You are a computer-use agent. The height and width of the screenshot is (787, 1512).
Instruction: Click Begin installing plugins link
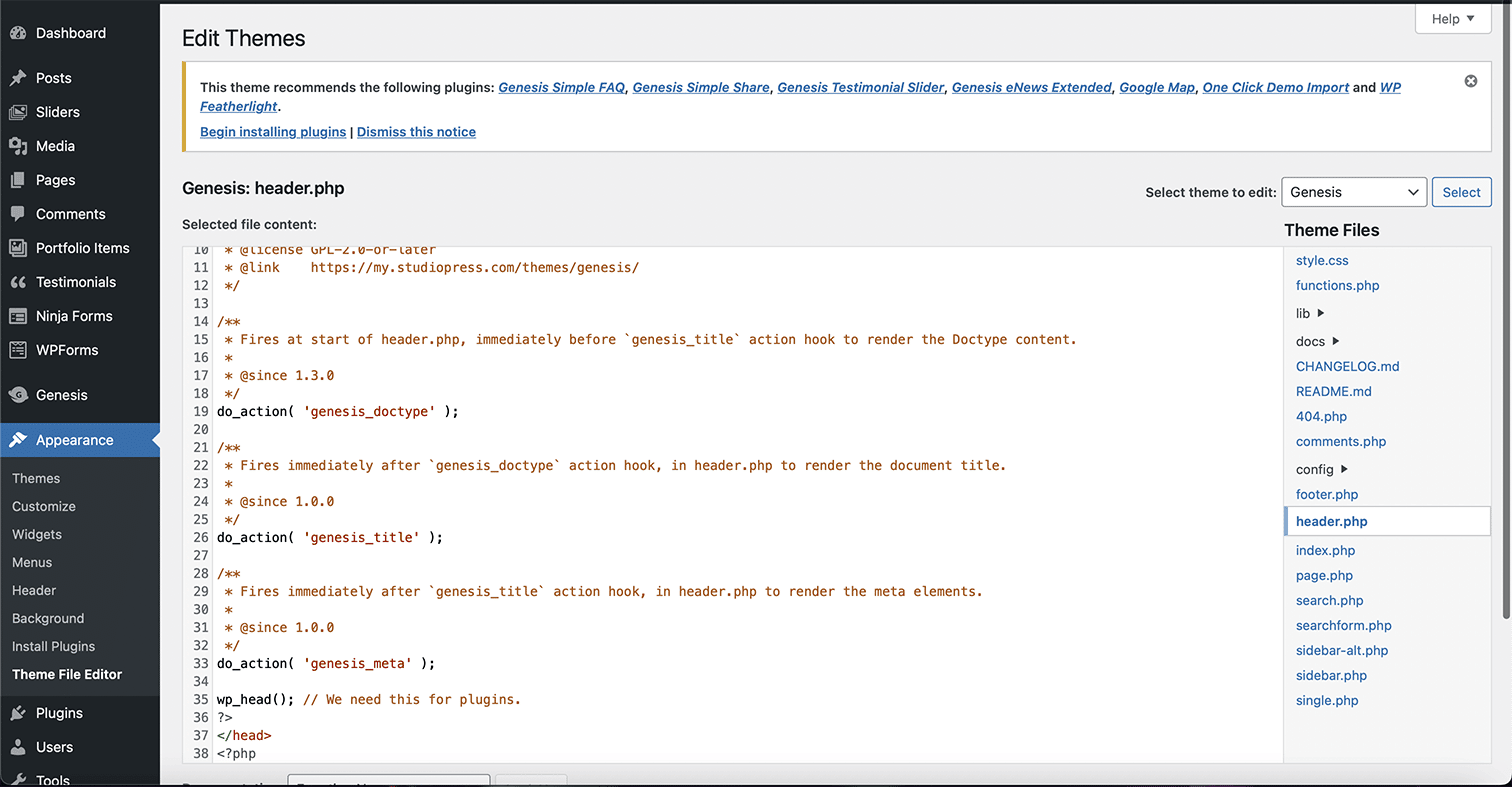tap(273, 132)
